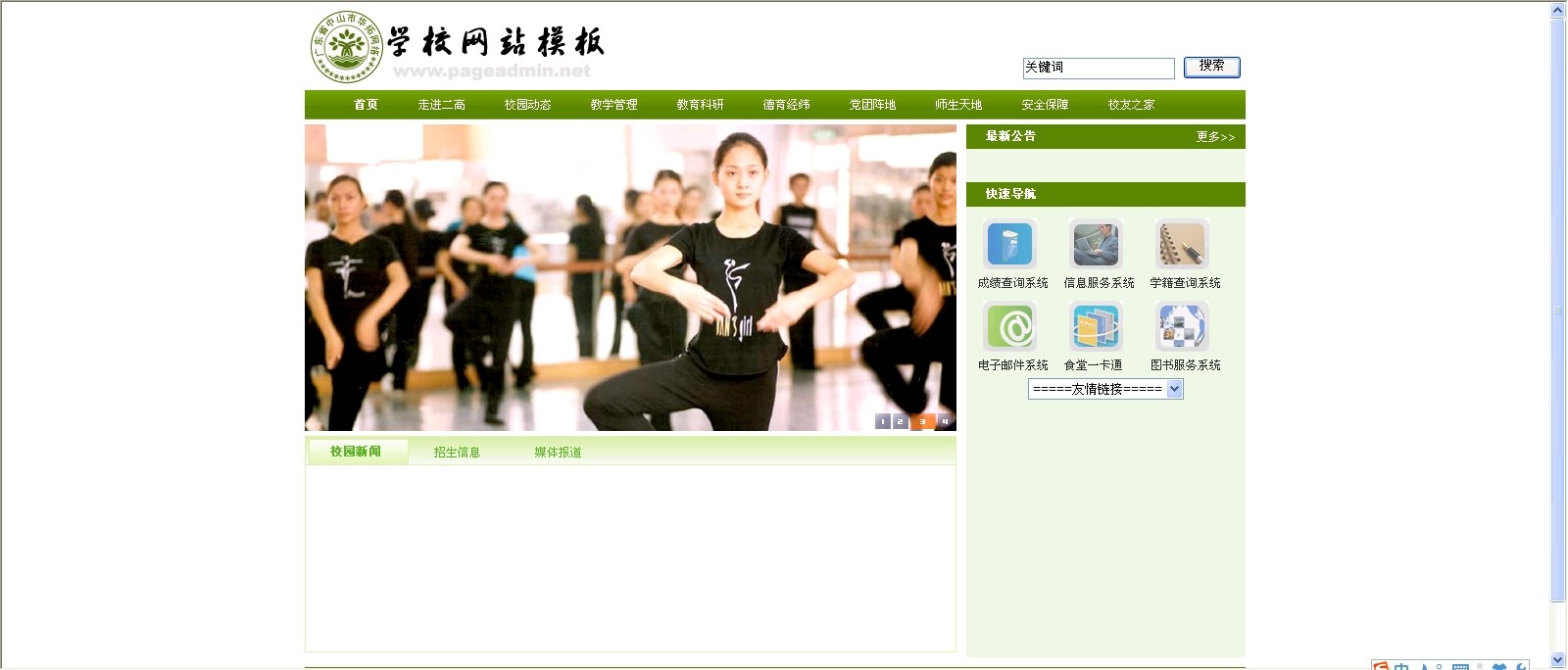Viewport: 1568px width, 670px height.
Task: Open the 食堂一卡通 icon
Action: coord(1096,326)
